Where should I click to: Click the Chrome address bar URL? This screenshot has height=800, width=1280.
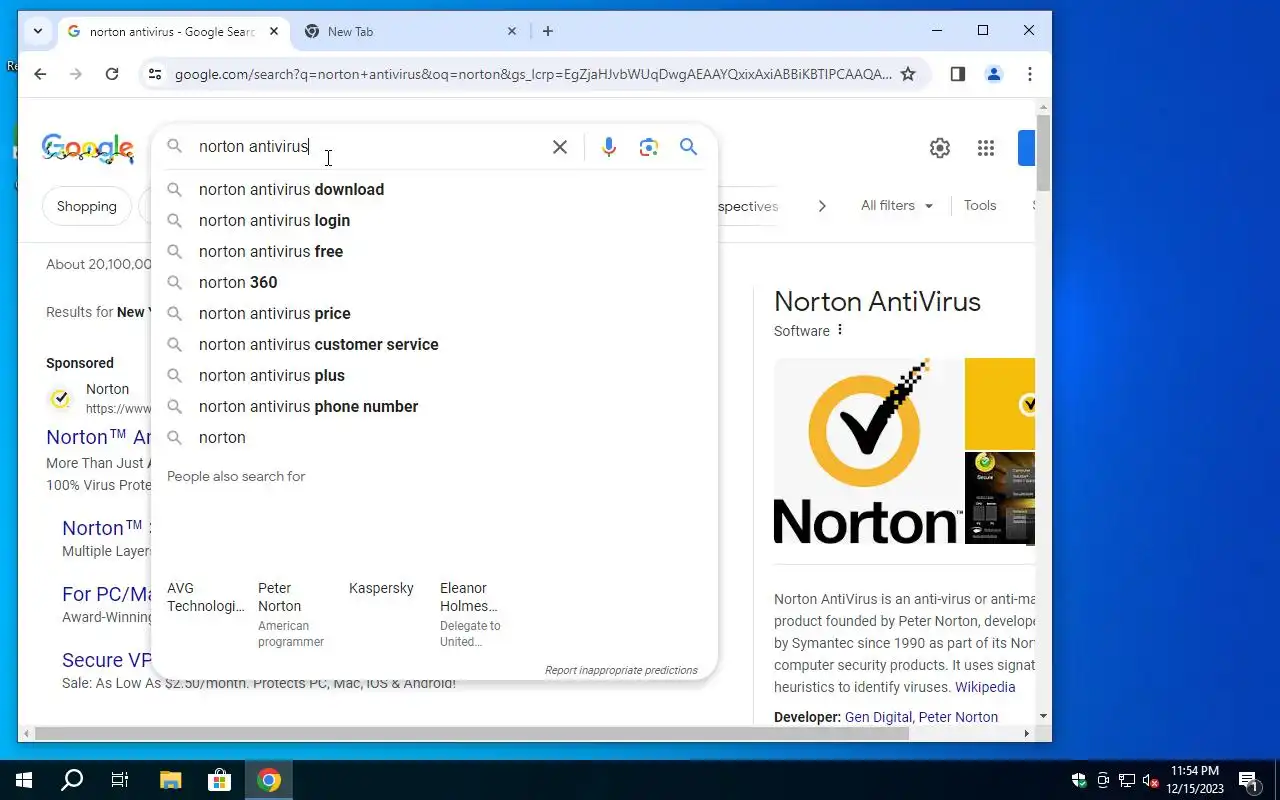point(533,74)
